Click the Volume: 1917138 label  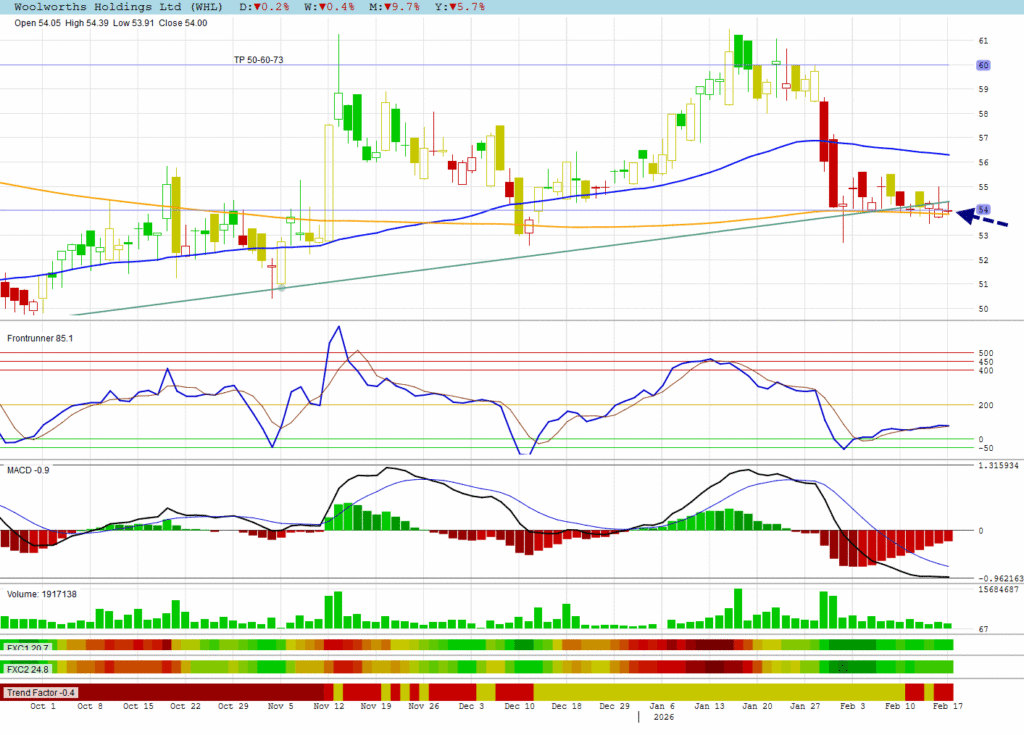click(x=41, y=594)
